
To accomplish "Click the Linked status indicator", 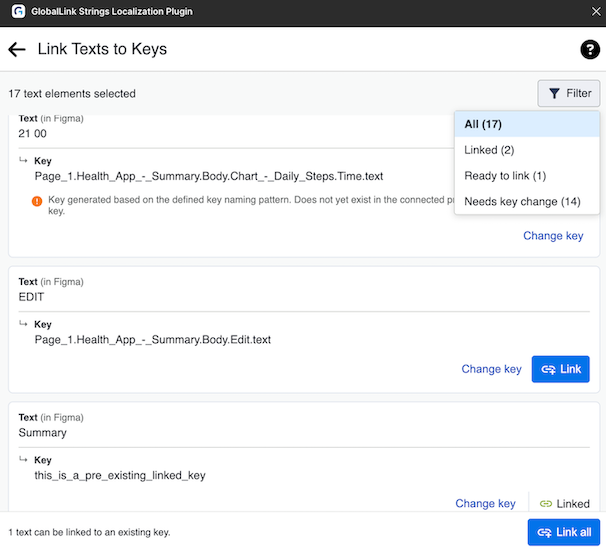I will [x=564, y=504].
